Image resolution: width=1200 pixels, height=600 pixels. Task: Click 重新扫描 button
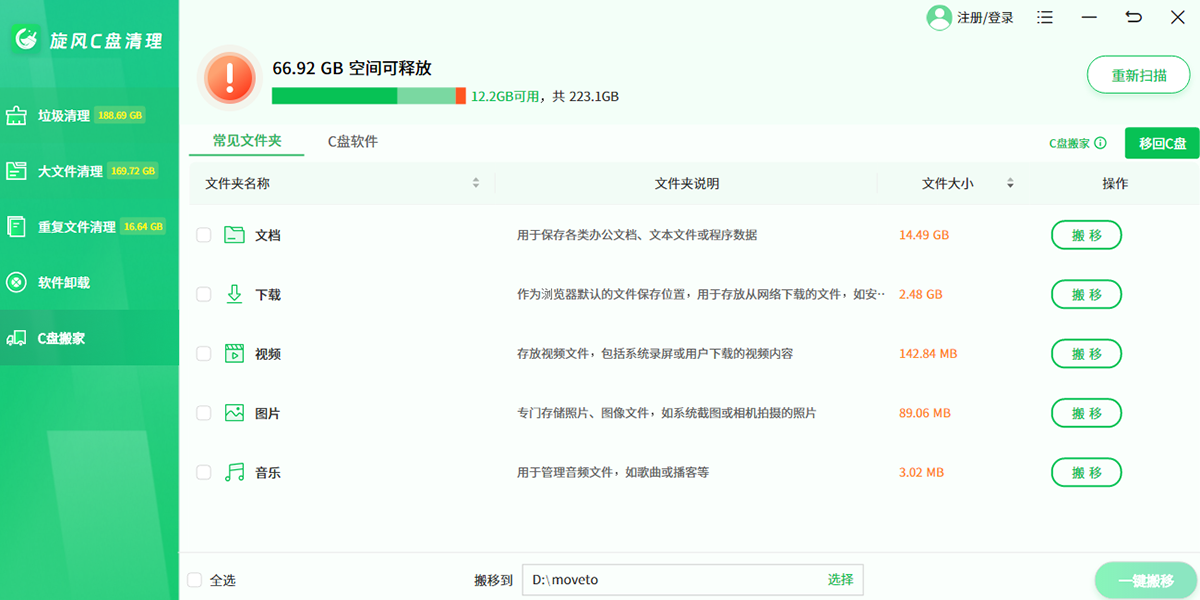point(1139,75)
